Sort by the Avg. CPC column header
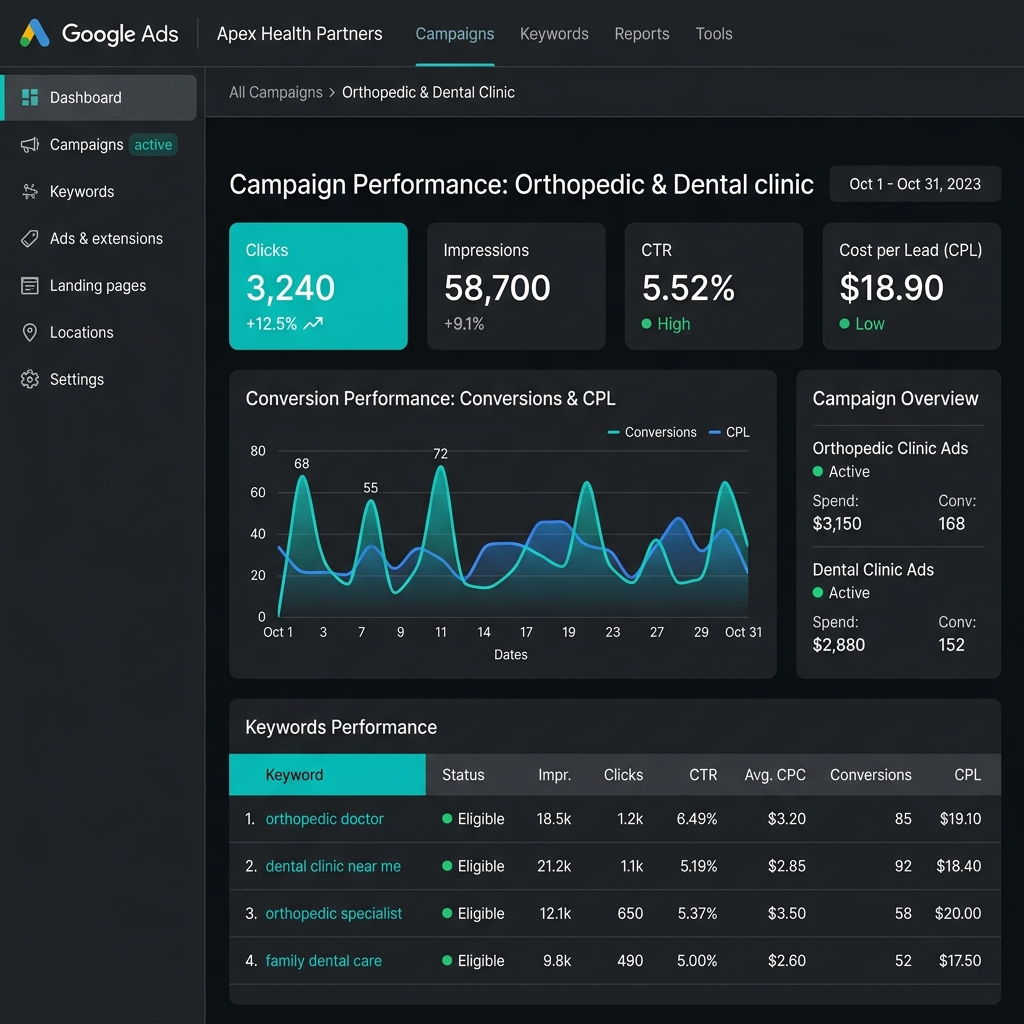 coord(775,775)
